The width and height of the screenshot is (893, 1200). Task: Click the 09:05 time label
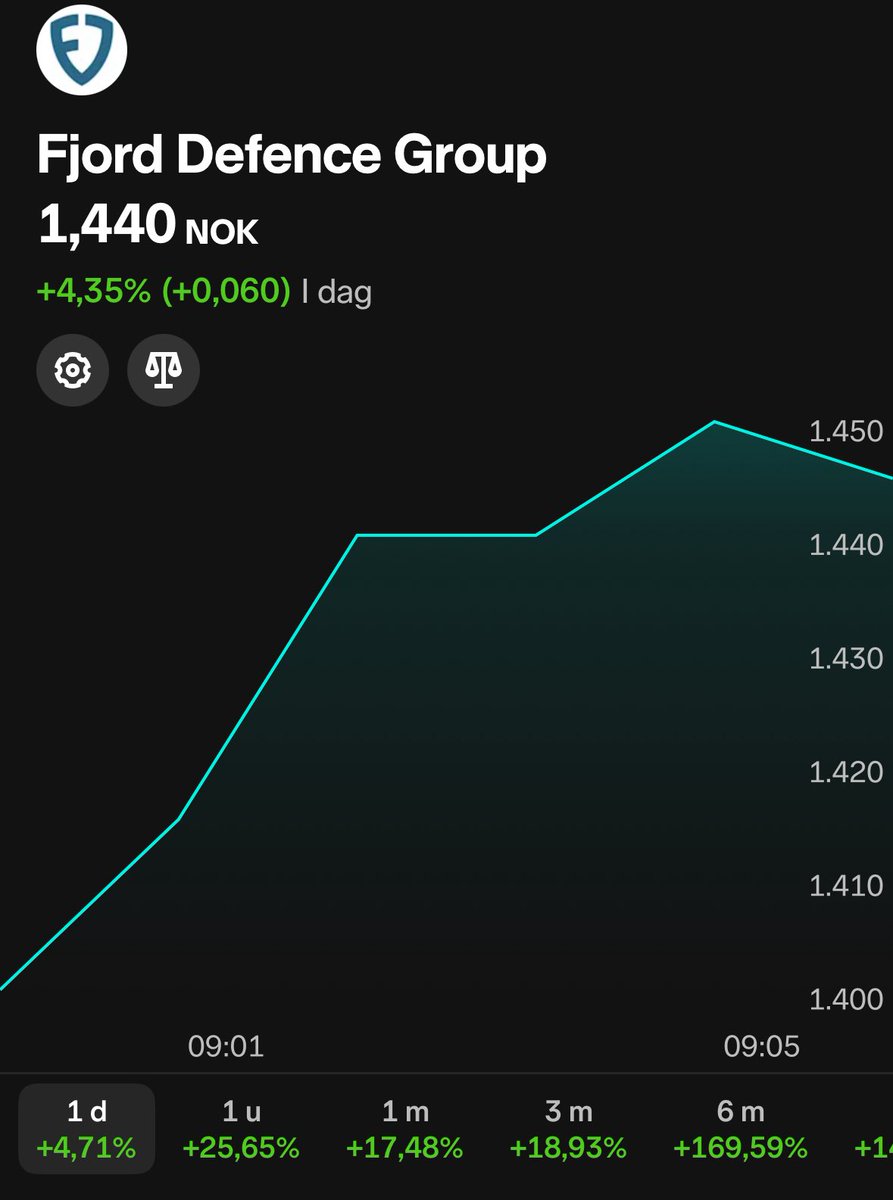pyautogui.click(x=762, y=1047)
